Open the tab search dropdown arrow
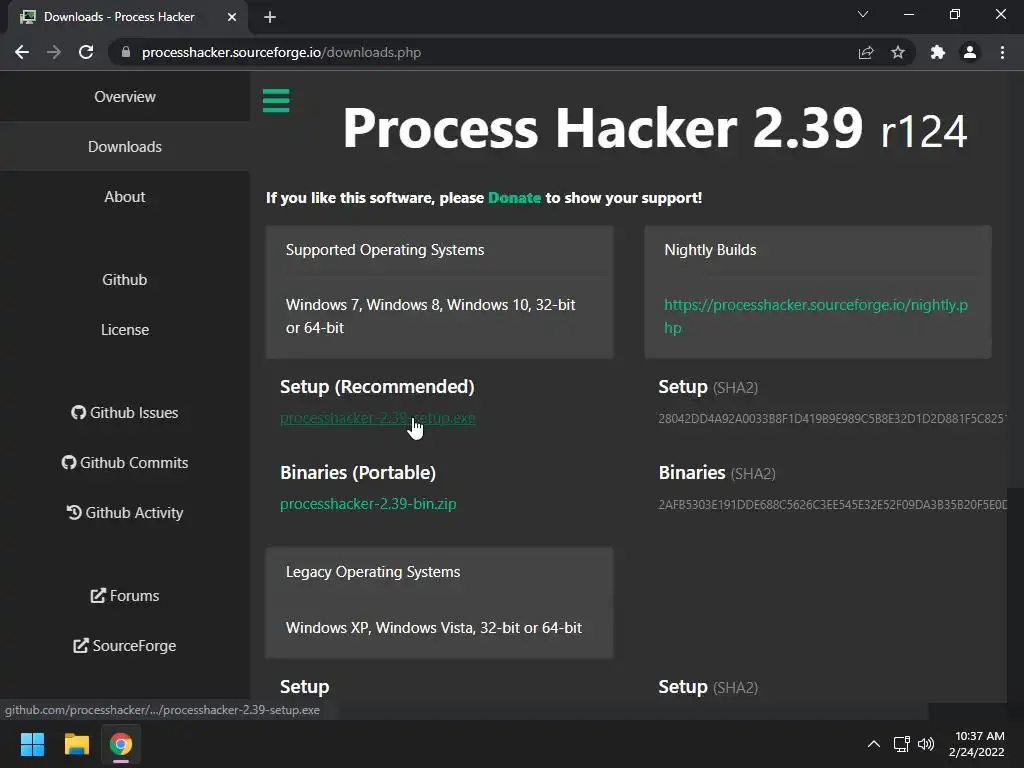1024x768 pixels. [x=863, y=15]
